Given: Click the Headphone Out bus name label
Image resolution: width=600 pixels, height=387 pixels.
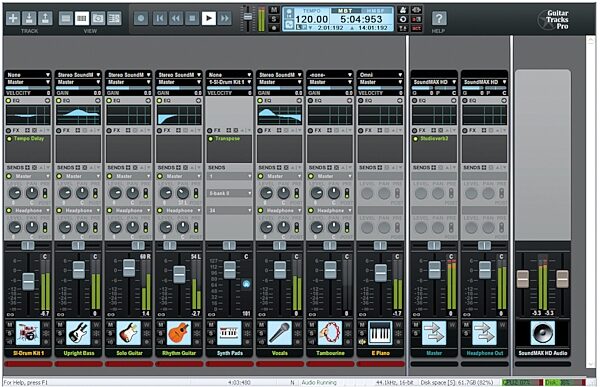Looking at the screenshot, I should tap(484, 353).
